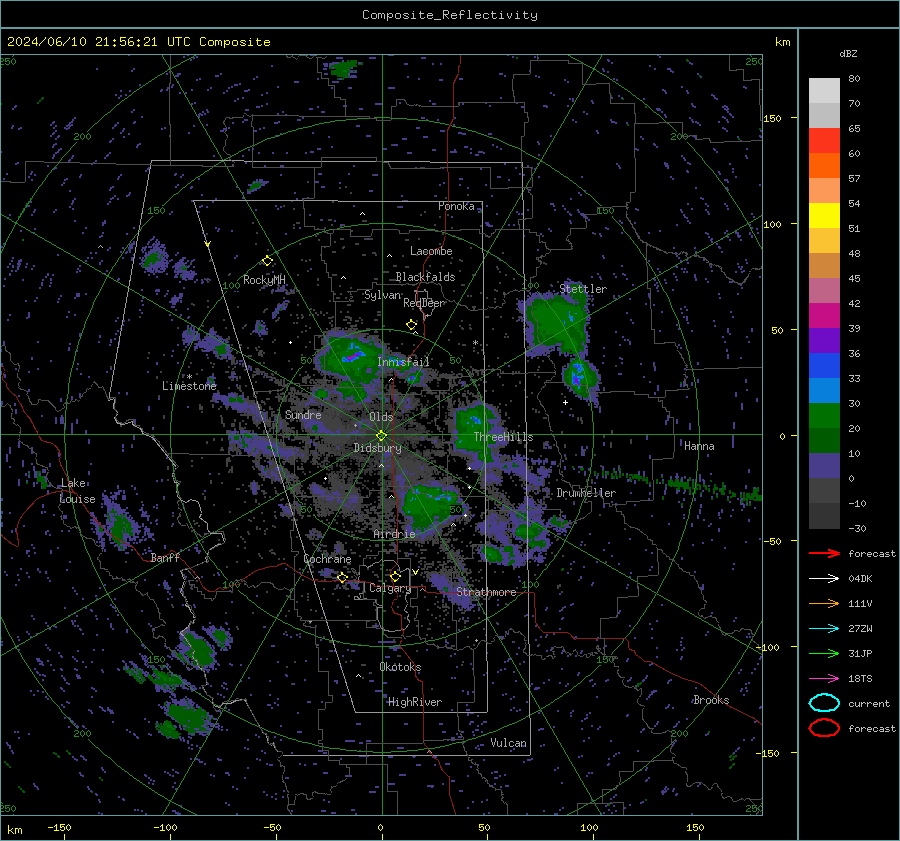The width and height of the screenshot is (900, 841).
Task: Click the dBZ legend heading
Action: click(848, 53)
